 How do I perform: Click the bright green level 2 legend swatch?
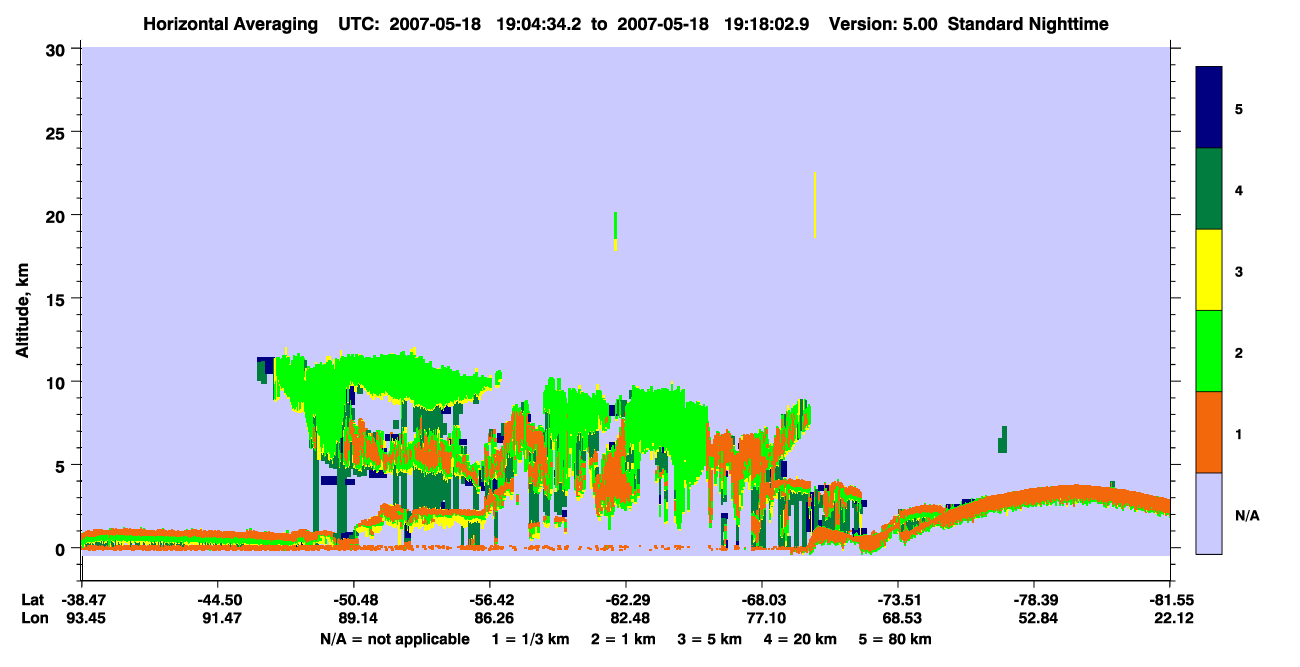click(1209, 351)
